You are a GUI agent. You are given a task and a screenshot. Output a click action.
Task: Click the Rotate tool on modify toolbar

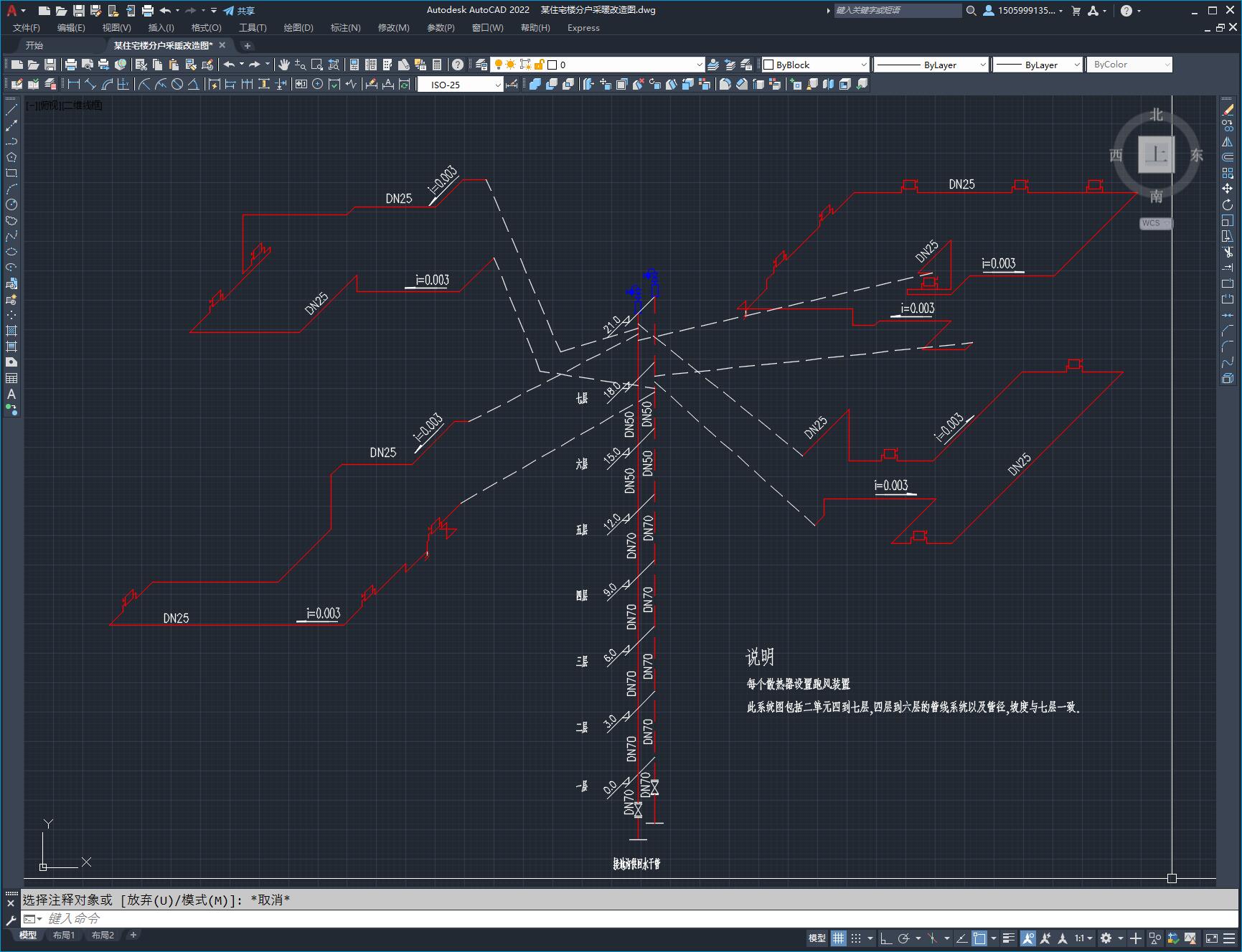[1228, 204]
